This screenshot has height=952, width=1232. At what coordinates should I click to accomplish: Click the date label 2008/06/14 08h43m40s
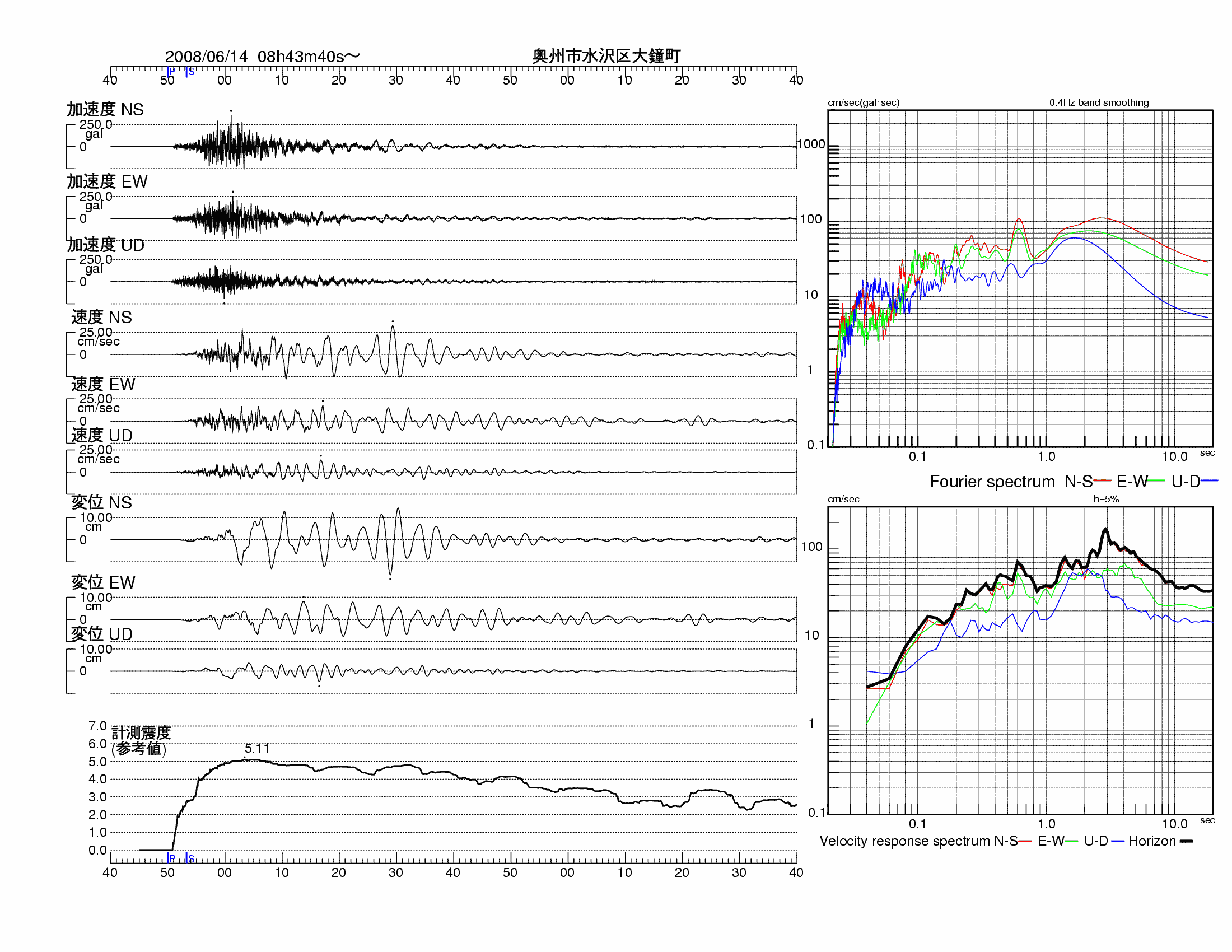[262, 57]
